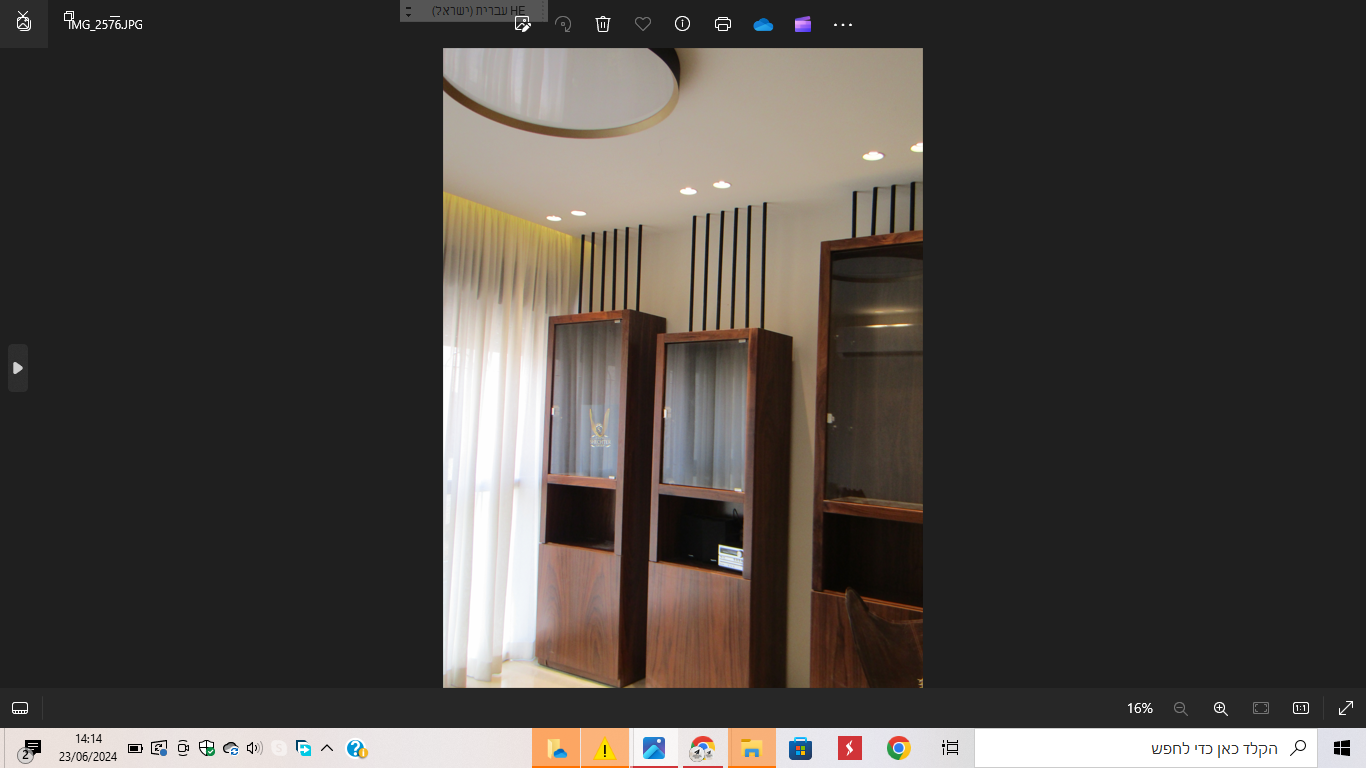The height and width of the screenshot is (768, 1366).
Task: Switch to the Photos app on the taskbar
Action: (654, 748)
